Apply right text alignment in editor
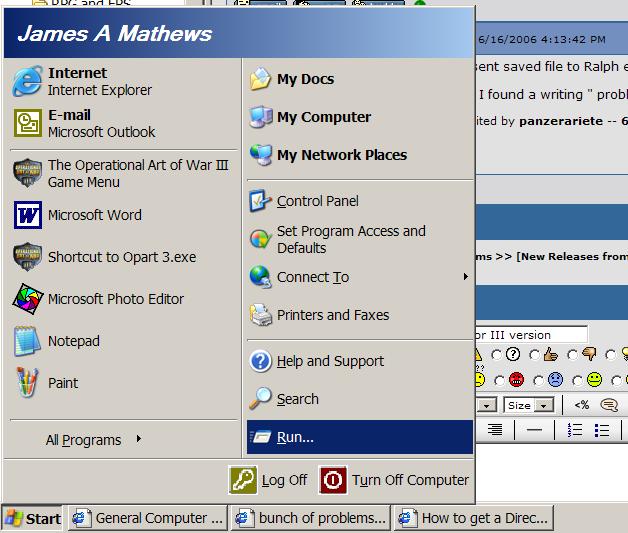The height and width of the screenshot is (533, 628). click(x=495, y=430)
